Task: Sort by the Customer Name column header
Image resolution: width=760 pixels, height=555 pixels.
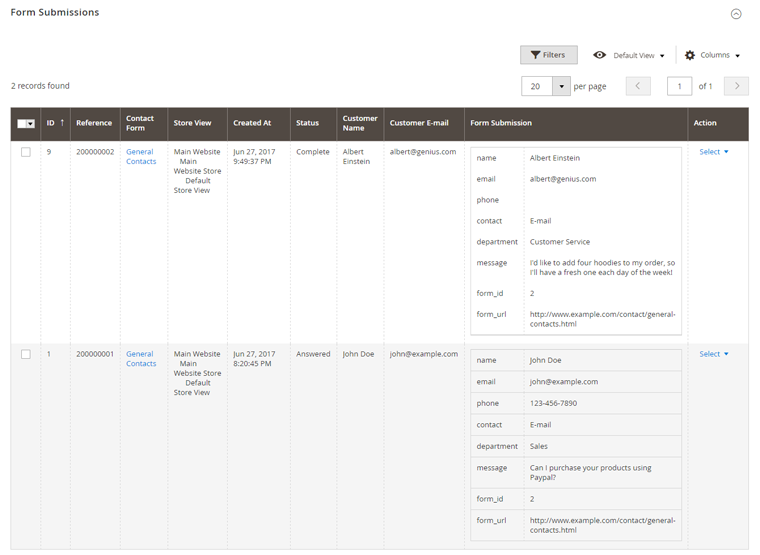Action: tap(360, 123)
